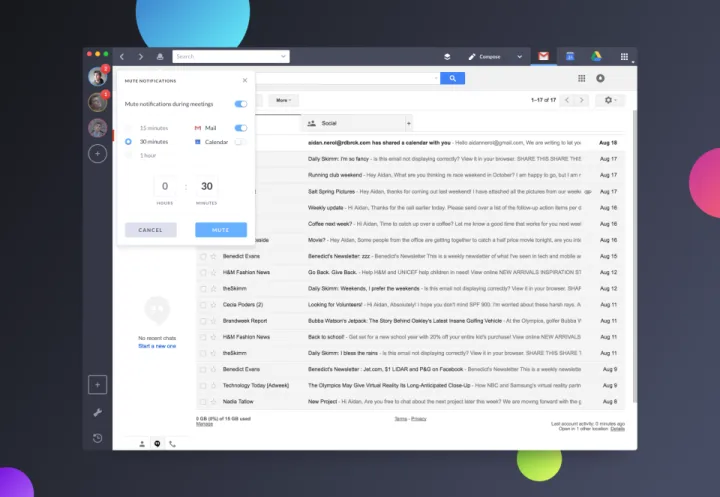The width and height of the screenshot is (720, 497).
Task: Switch to the Gmail app tab
Action: 544,56
